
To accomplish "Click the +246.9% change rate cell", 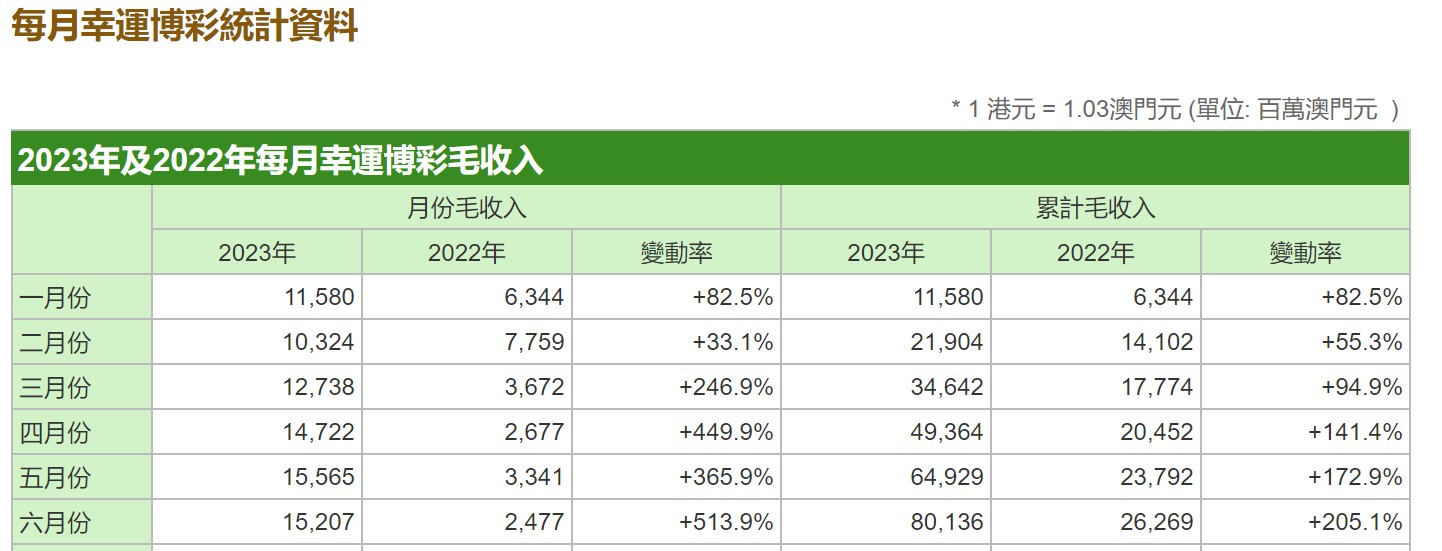I will pos(726,387).
